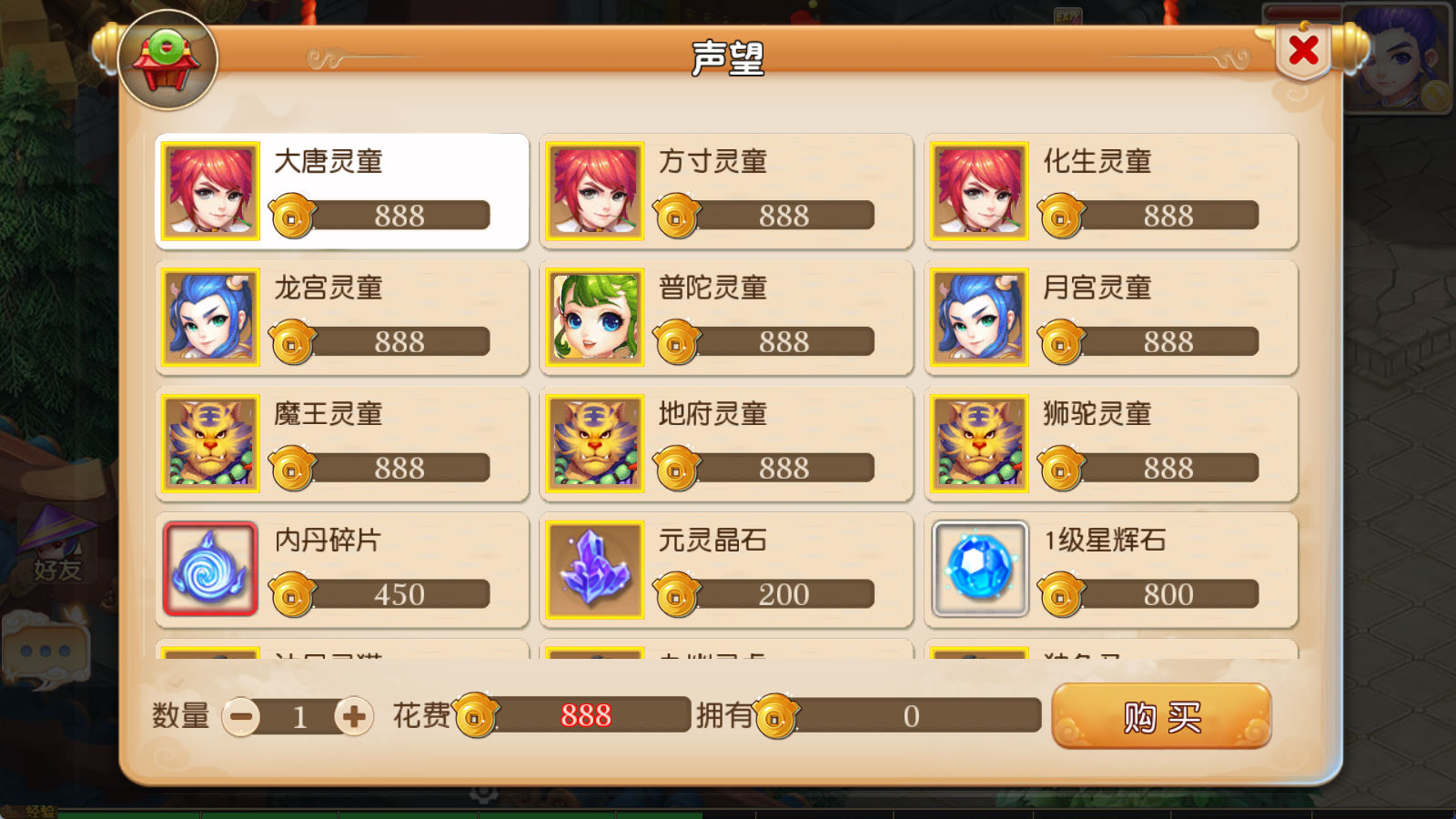Select the 普陀灵童 green-haired portrait
1456x819 pixels.
click(595, 318)
